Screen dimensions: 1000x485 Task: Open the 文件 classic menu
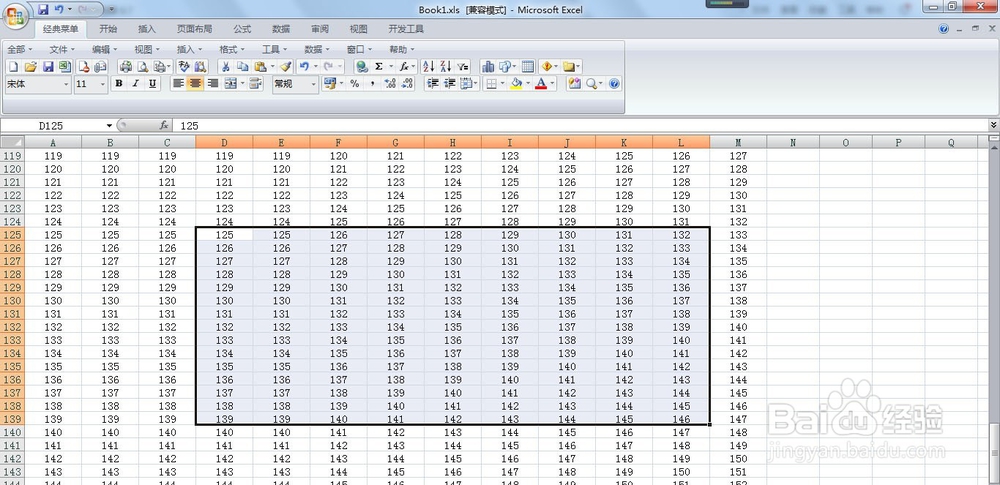62,49
